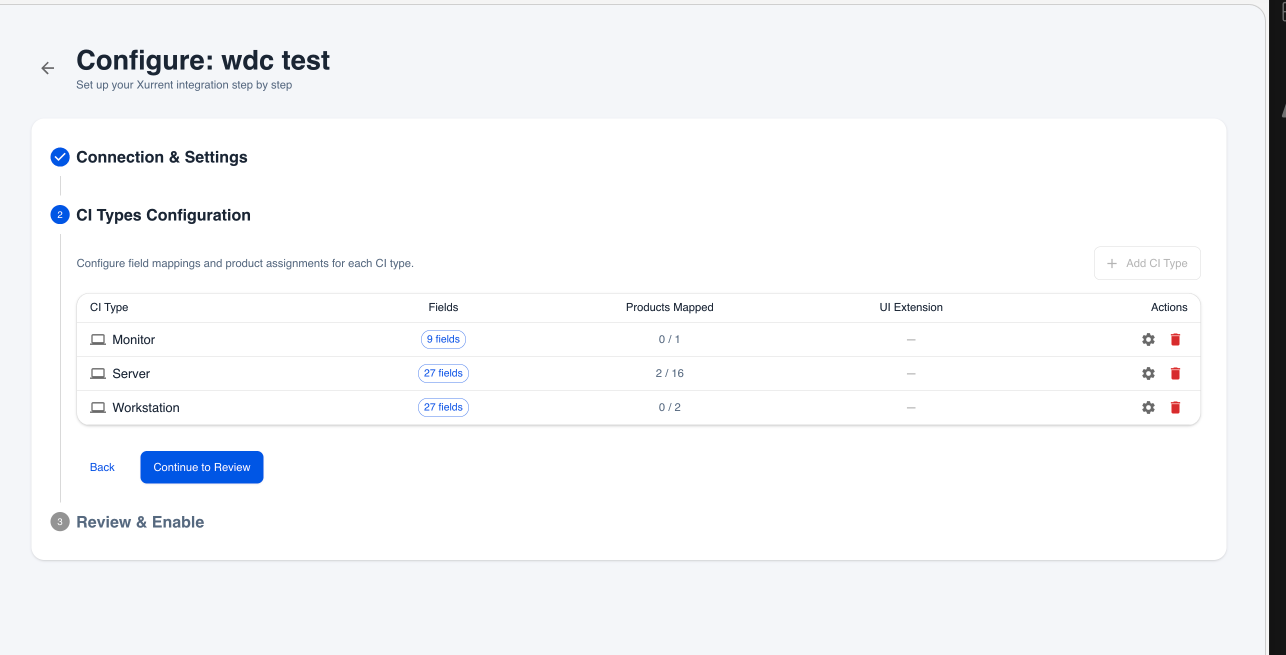The height and width of the screenshot is (655, 1286).
Task: Click the Continue to Review button
Action: click(201, 467)
